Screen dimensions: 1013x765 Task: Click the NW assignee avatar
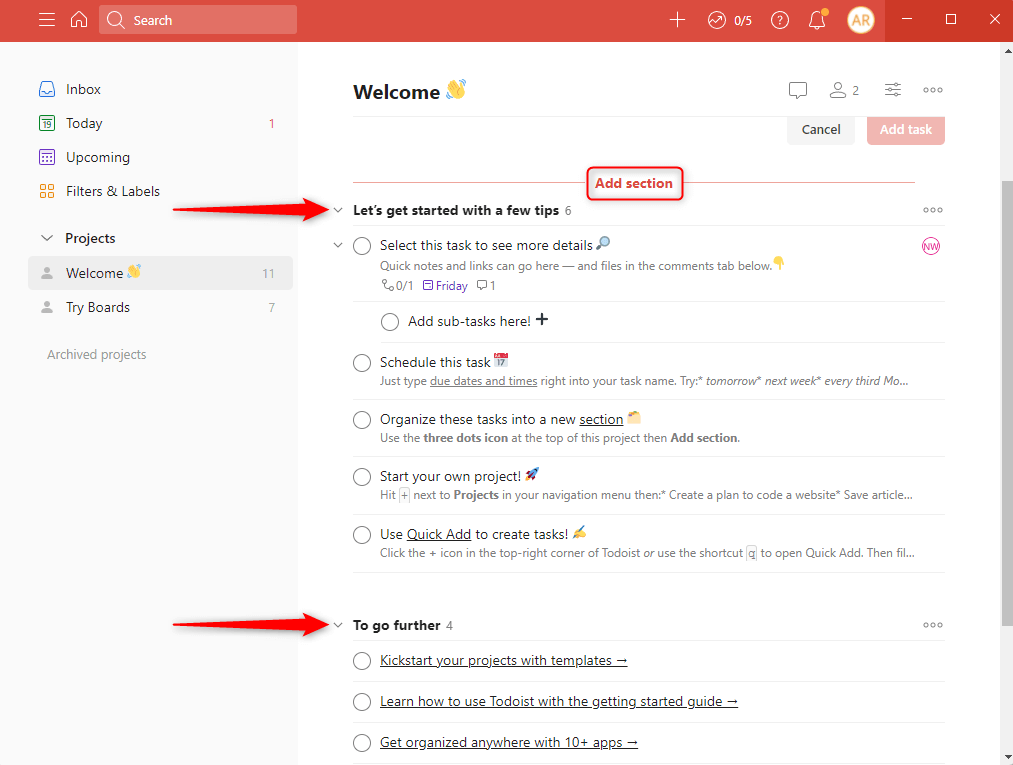coord(931,246)
